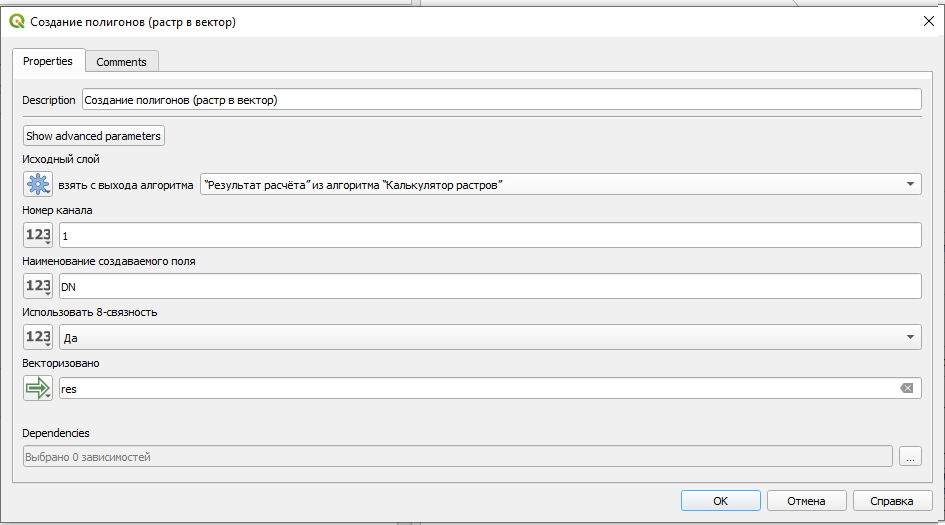Screen dimensions: 945x525
Task: Click the 123 icon beside Использовать 8-связность
Action: tap(38, 337)
